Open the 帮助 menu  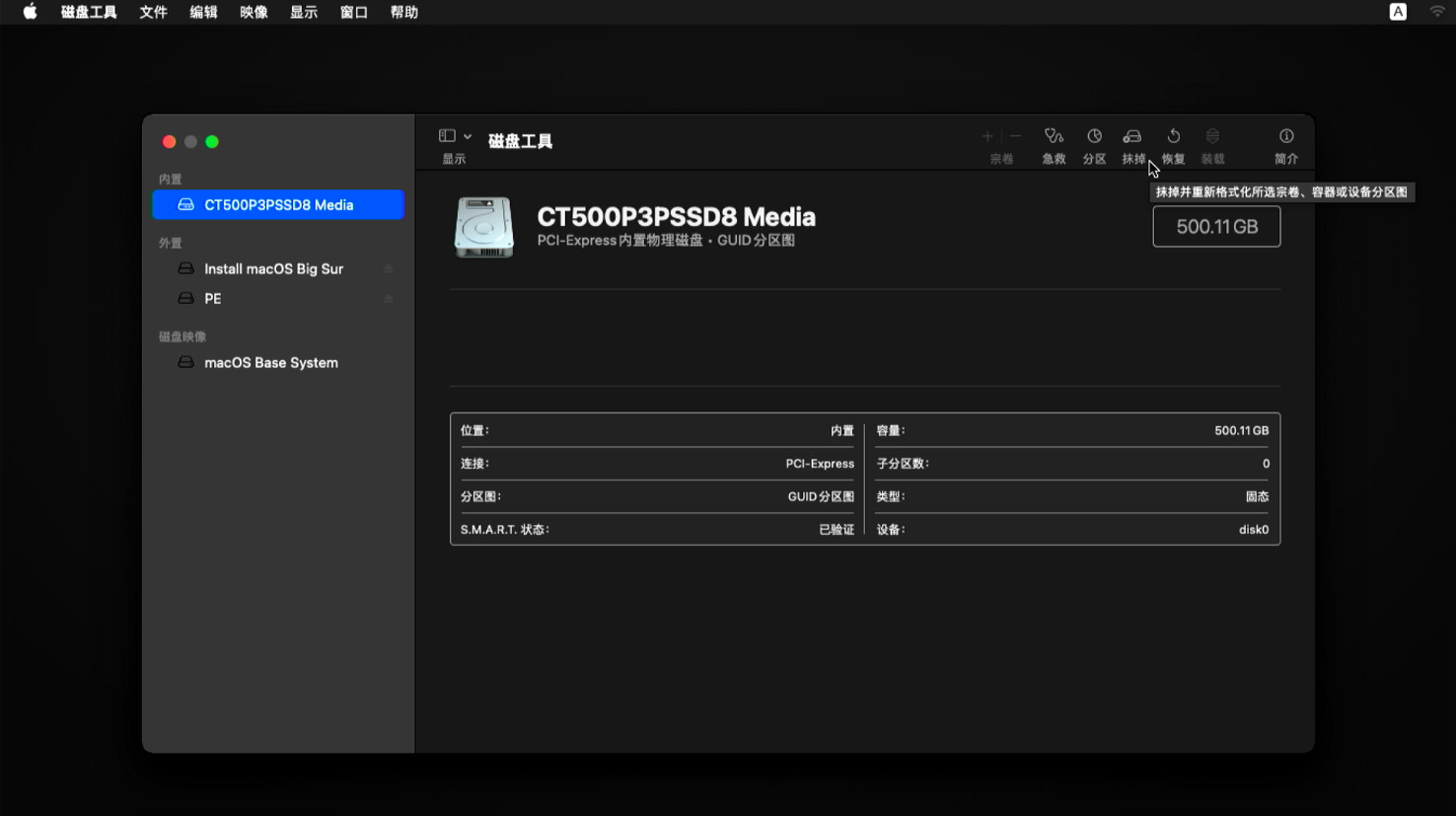[x=403, y=12]
